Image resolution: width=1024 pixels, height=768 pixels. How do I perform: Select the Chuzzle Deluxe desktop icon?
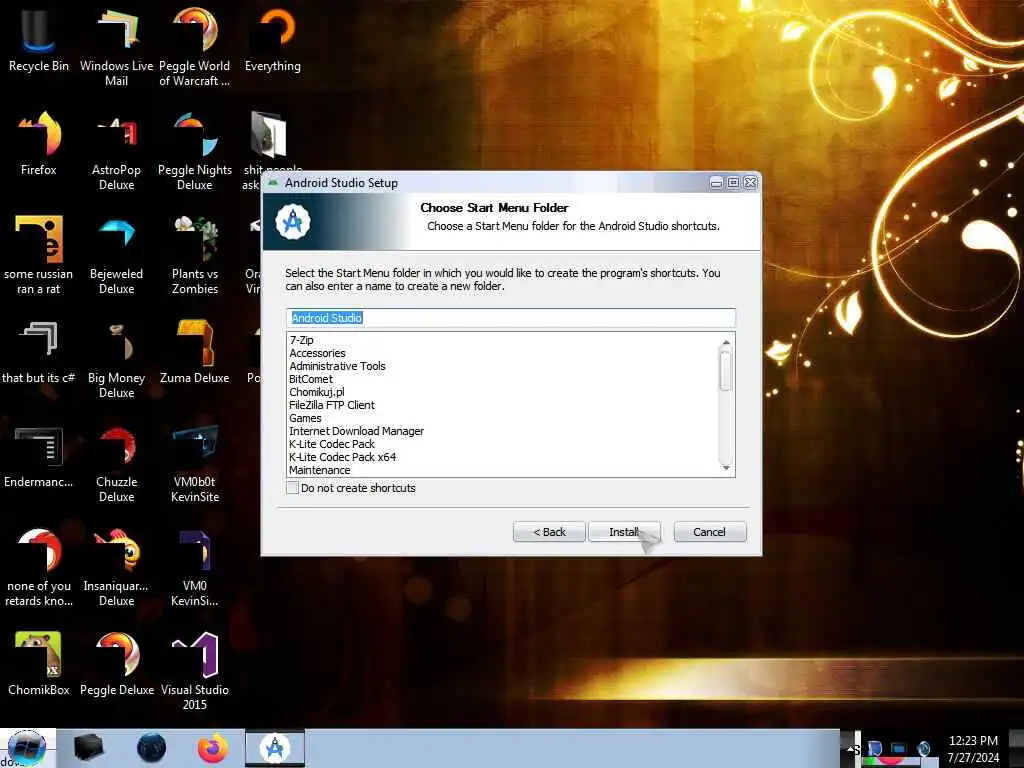(x=116, y=462)
